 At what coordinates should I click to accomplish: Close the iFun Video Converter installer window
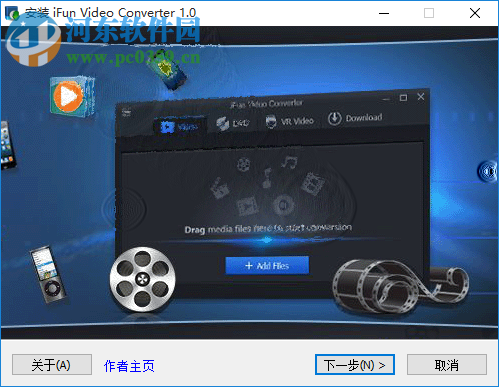click(475, 13)
